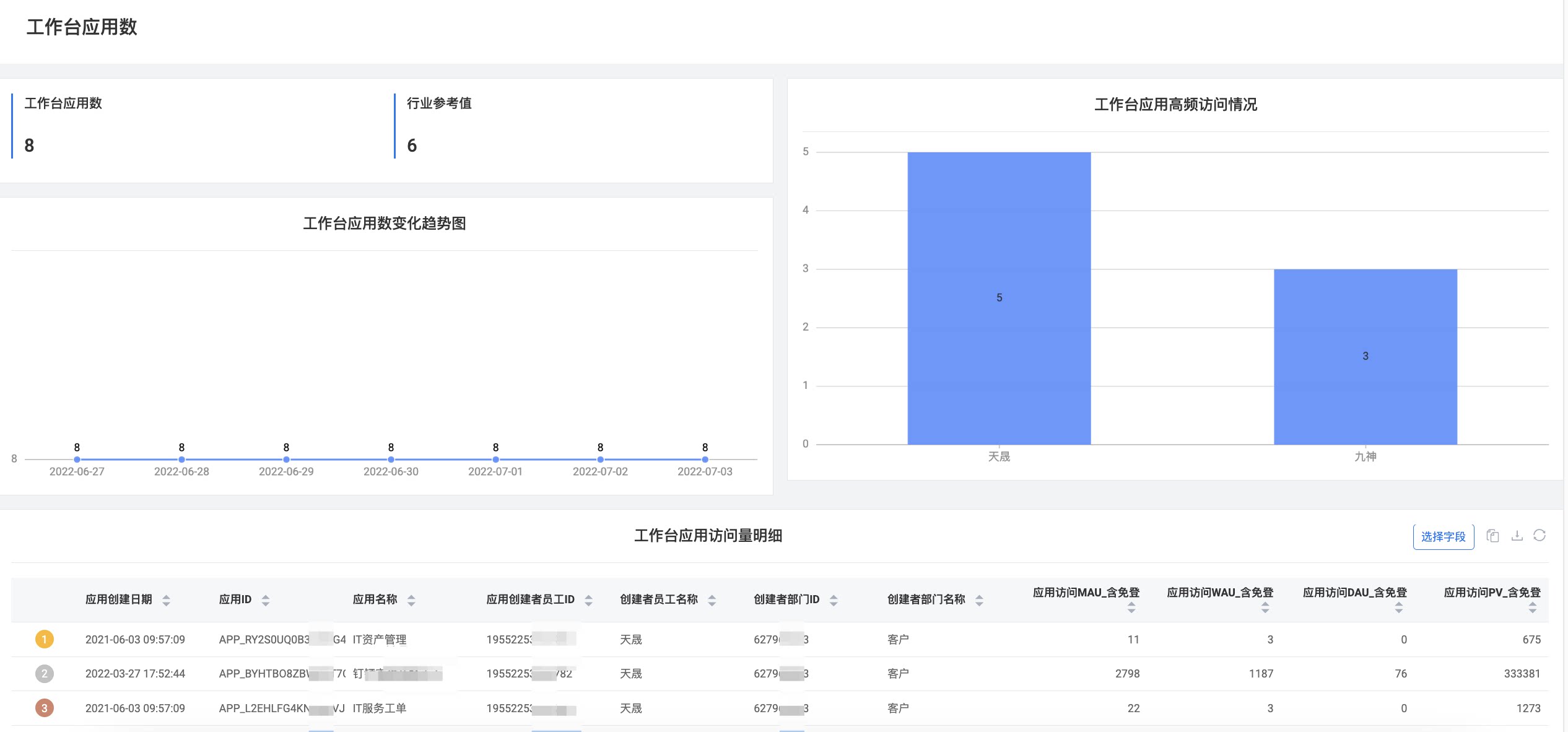Sort by 应用创建日期 column arrows
The height and width of the screenshot is (732, 1568).
(166, 600)
